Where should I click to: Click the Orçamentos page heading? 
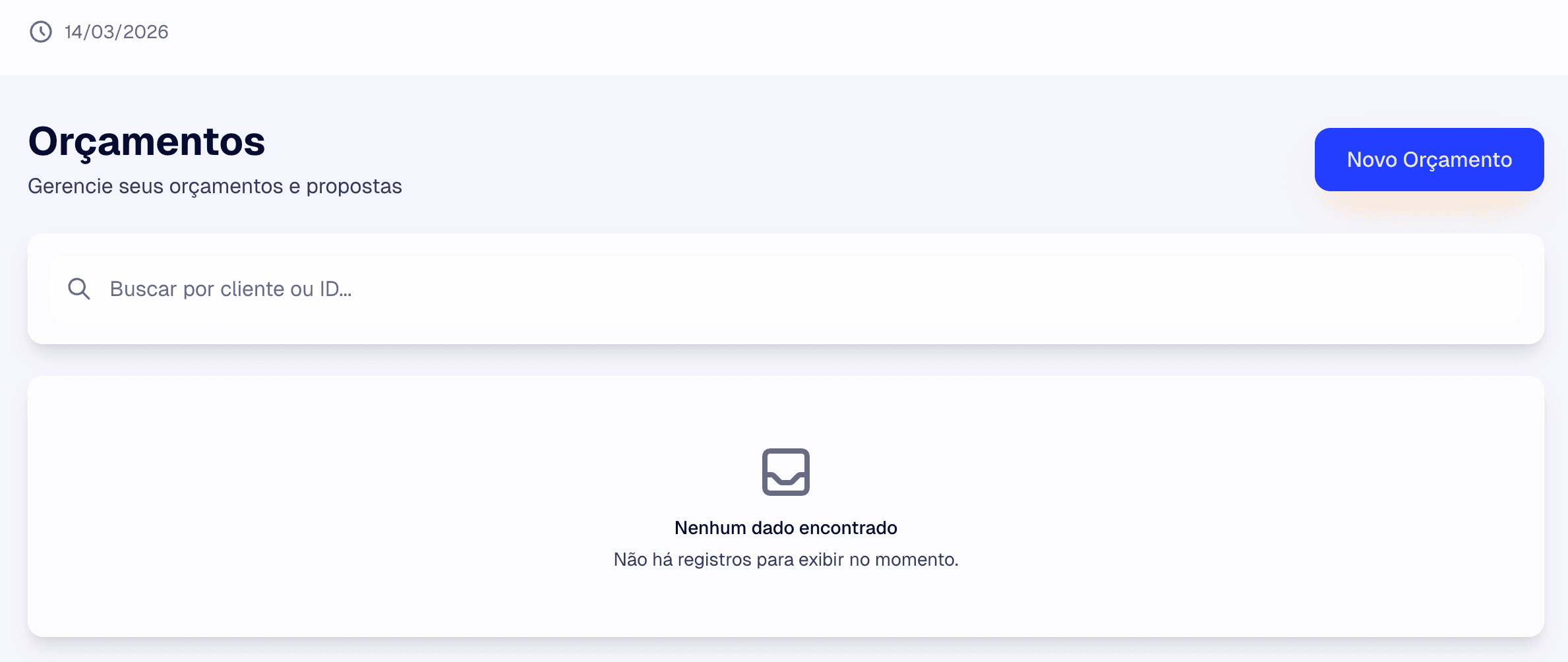pos(146,141)
